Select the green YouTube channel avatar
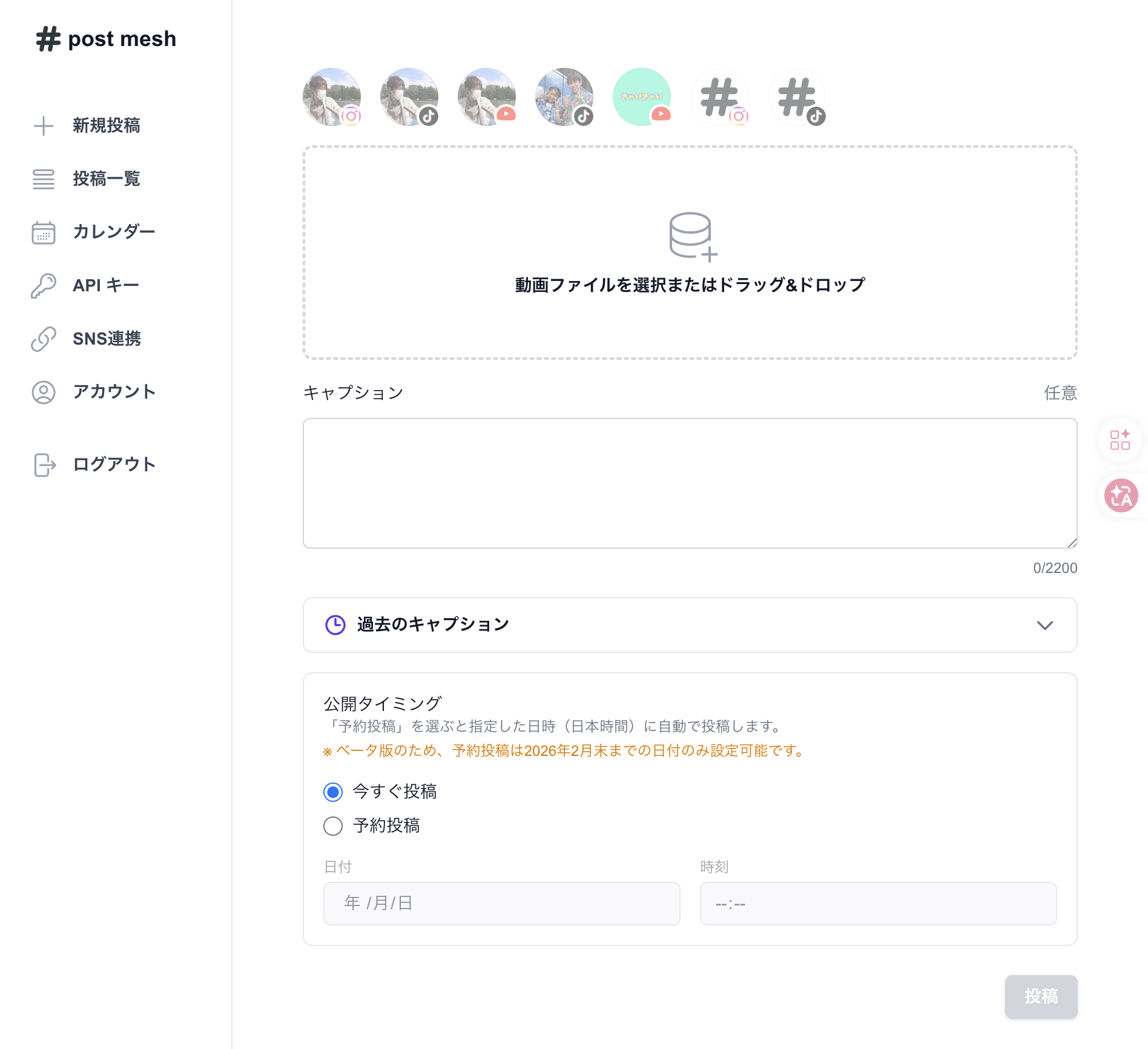Image resolution: width=1148 pixels, height=1049 pixels. coord(641,97)
